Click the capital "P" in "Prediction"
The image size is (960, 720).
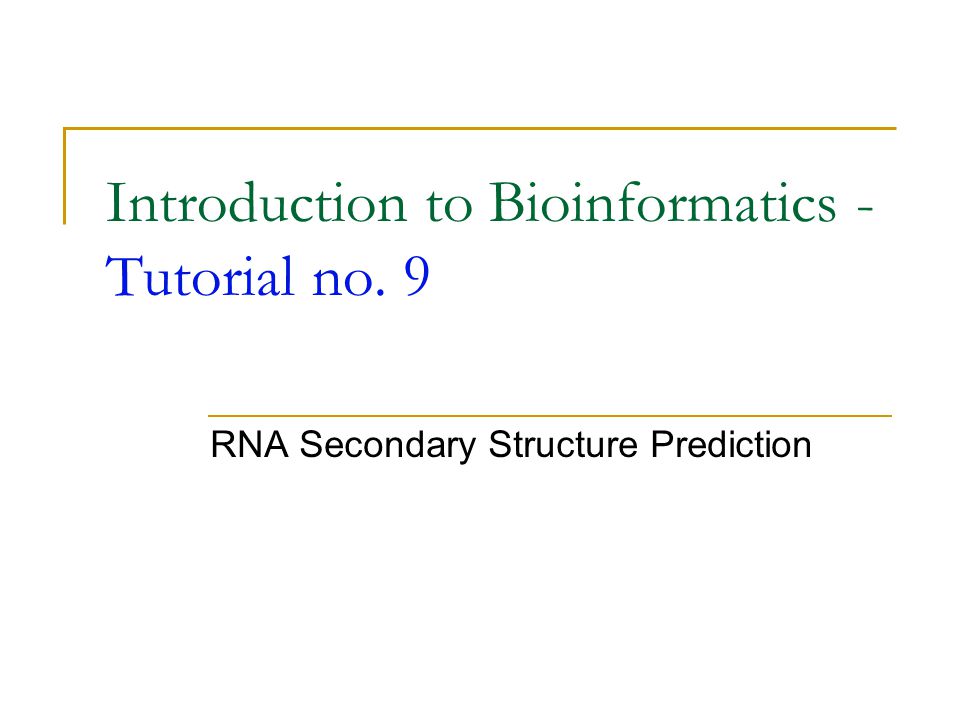[661, 444]
